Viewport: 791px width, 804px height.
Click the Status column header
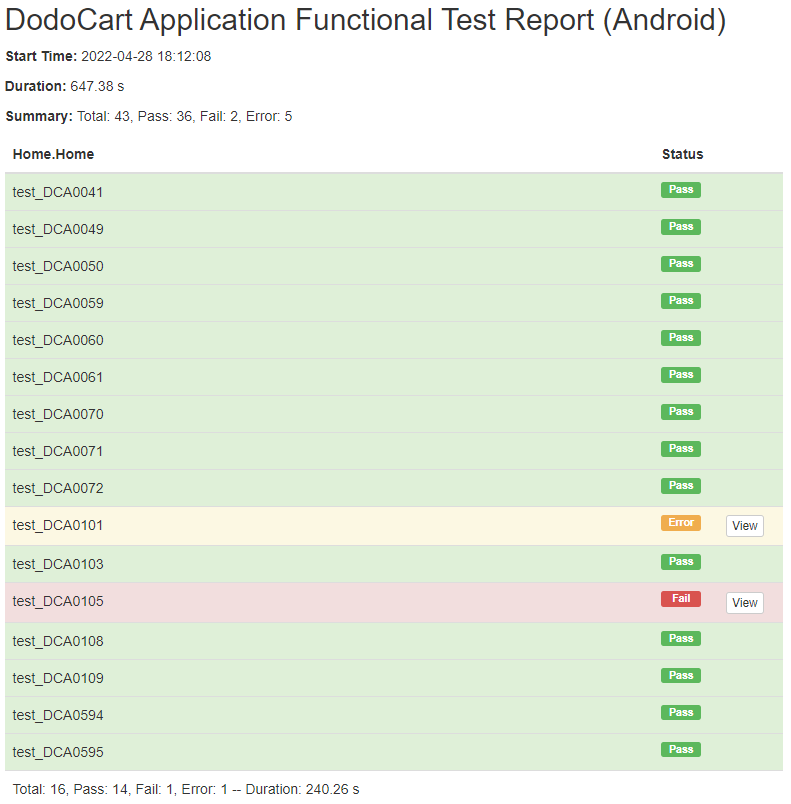[x=682, y=154]
